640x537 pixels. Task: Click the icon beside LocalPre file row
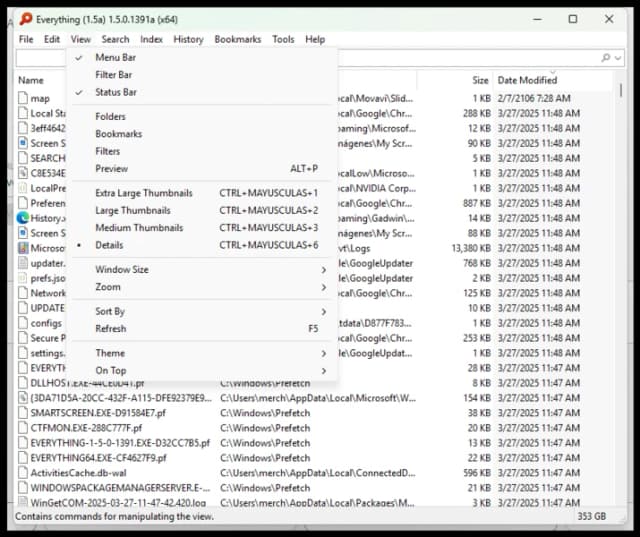coord(23,188)
